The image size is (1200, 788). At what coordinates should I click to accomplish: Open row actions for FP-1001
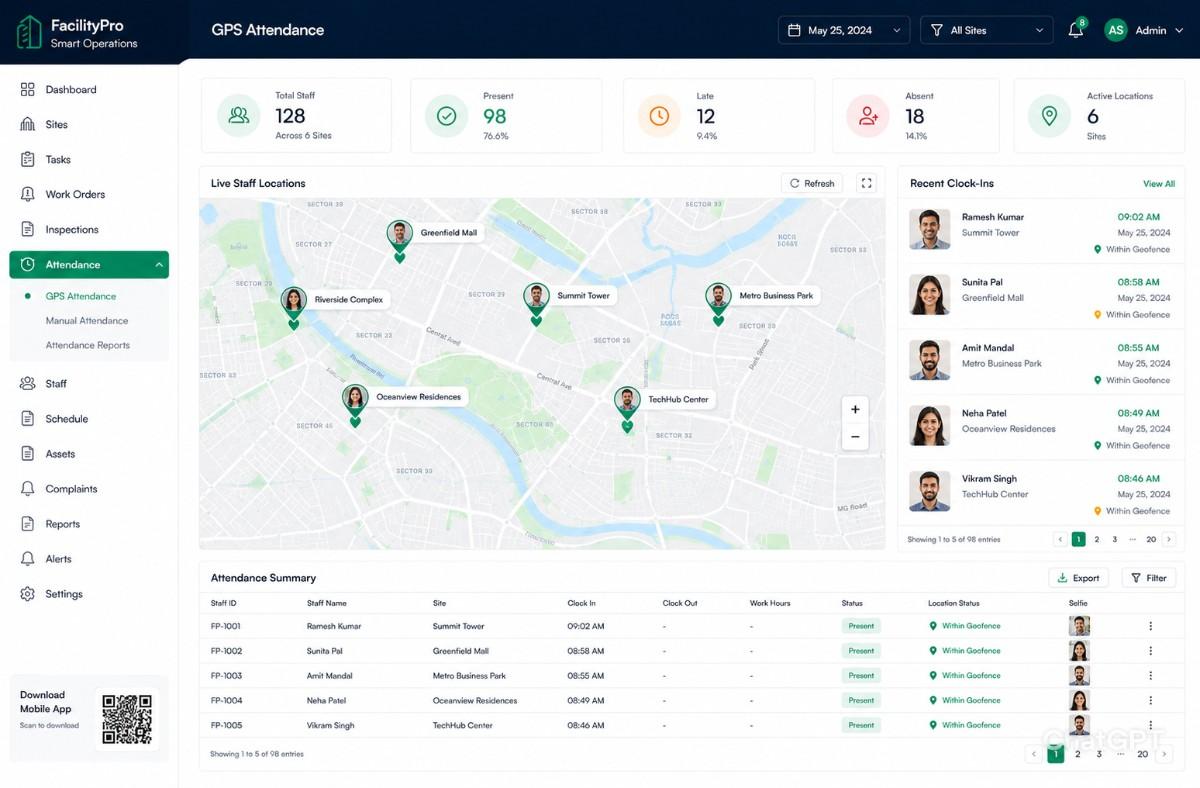pos(1150,626)
